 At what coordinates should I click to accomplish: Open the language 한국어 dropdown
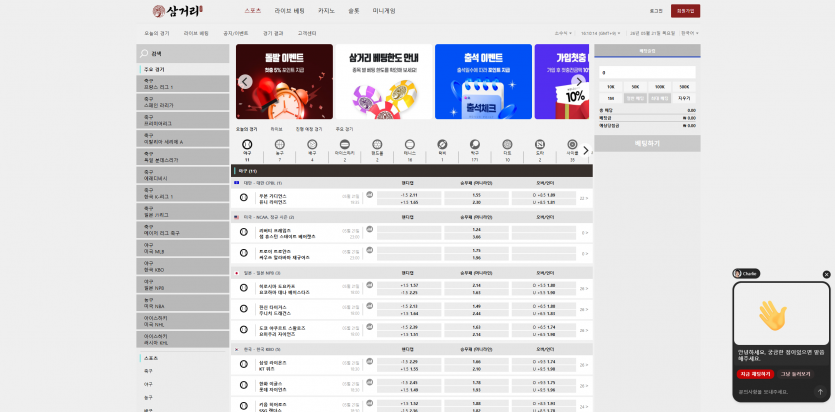690,33
